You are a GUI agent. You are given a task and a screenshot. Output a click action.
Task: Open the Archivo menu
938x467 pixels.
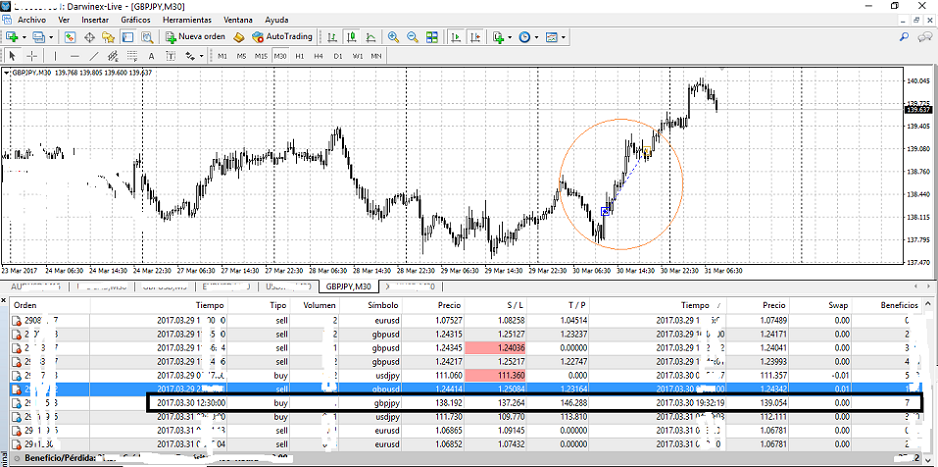(x=31, y=19)
